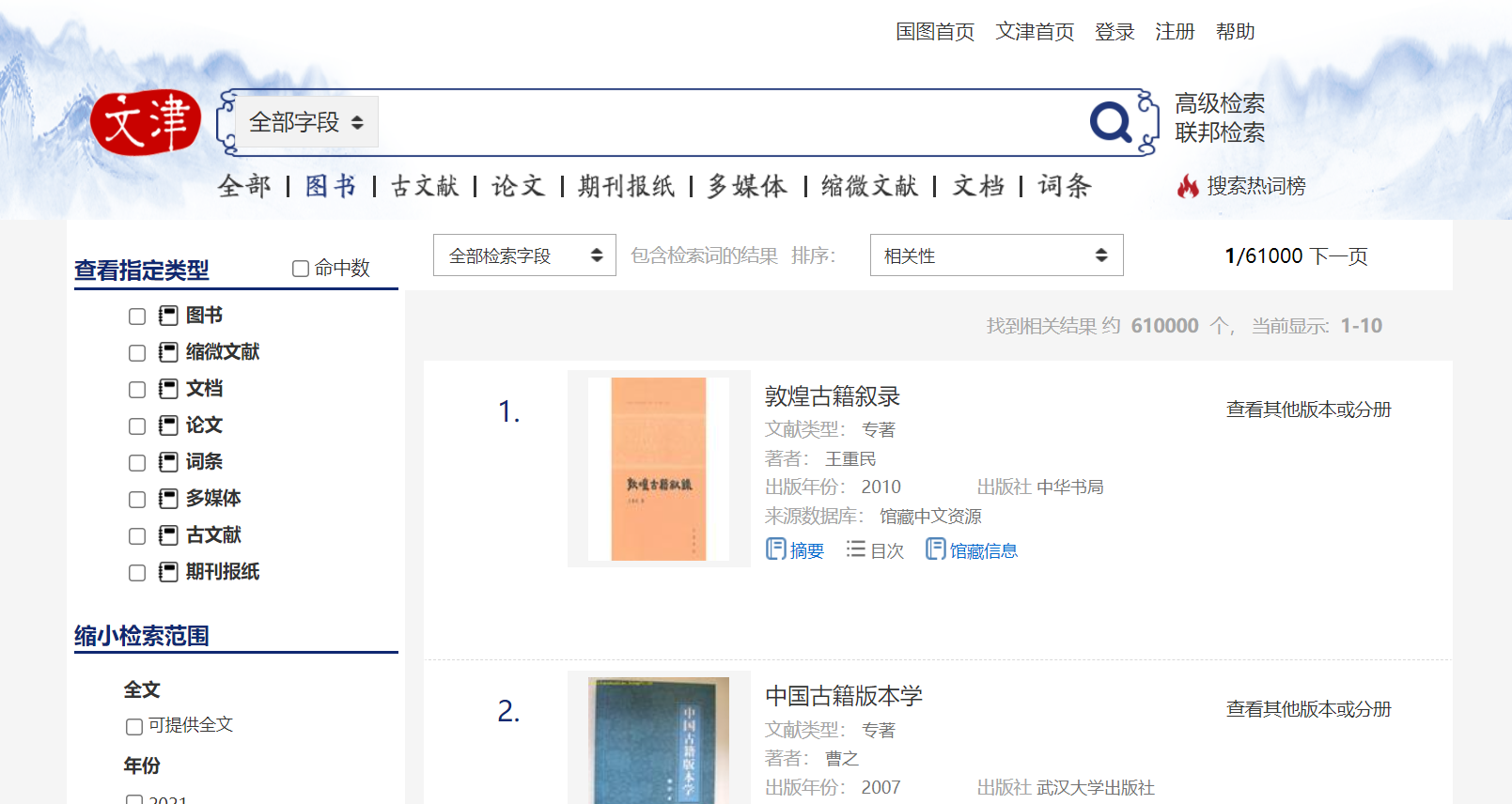Click the flame icon beside 搜索热词榜
Viewport: 1512px width, 804px height.
pos(1188,186)
